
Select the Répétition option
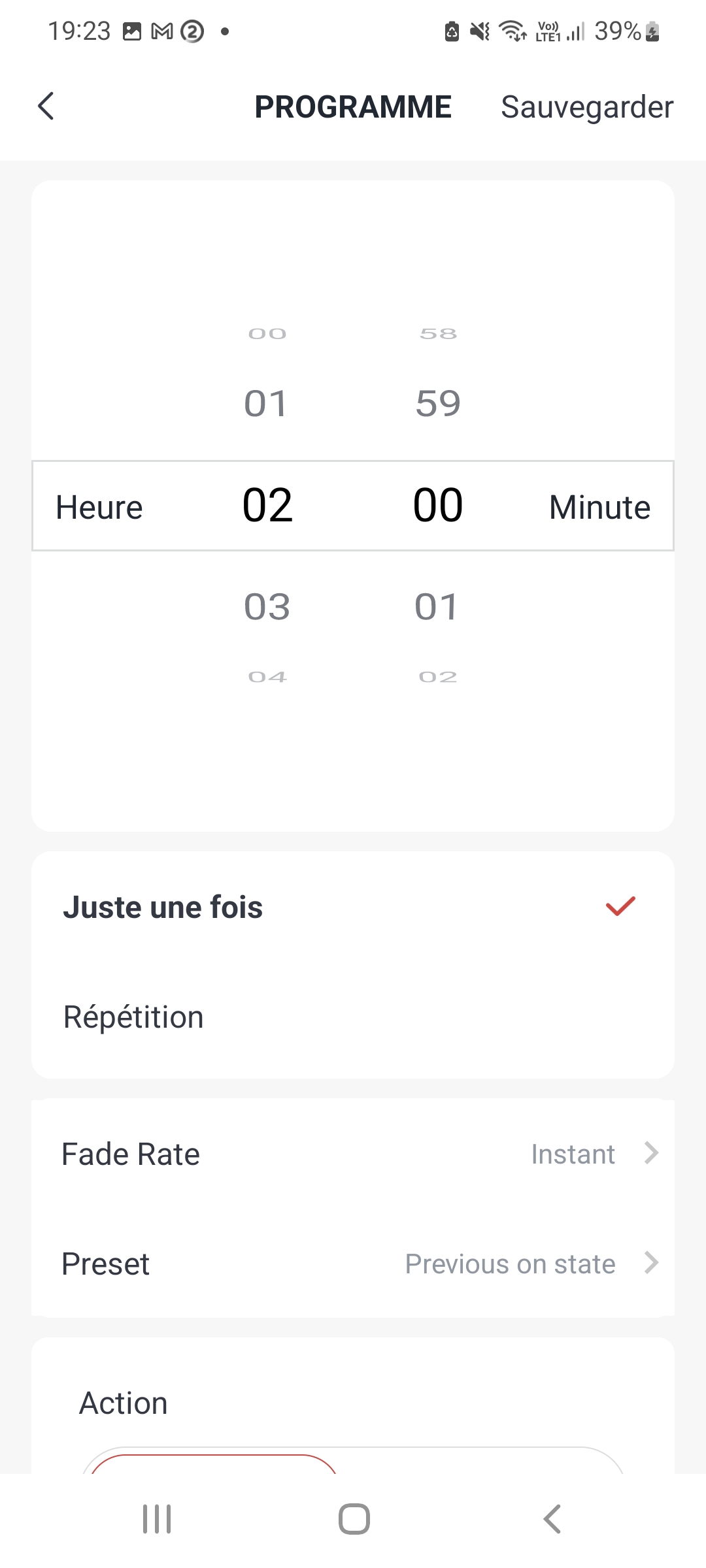click(x=133, y=1017)
